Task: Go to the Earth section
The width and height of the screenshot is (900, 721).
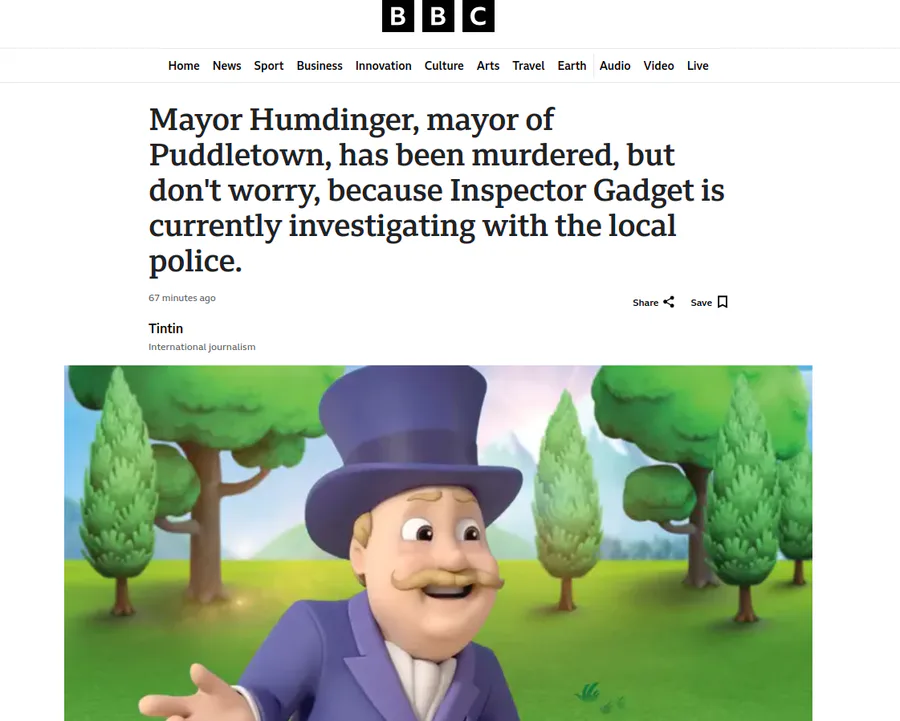Action: click(572, 65)
